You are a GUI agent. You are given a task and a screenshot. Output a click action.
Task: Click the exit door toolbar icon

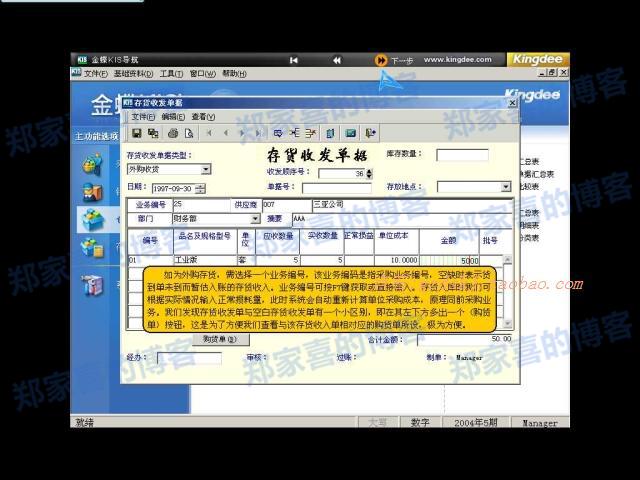pyautogui.click(x=370, y=133)
